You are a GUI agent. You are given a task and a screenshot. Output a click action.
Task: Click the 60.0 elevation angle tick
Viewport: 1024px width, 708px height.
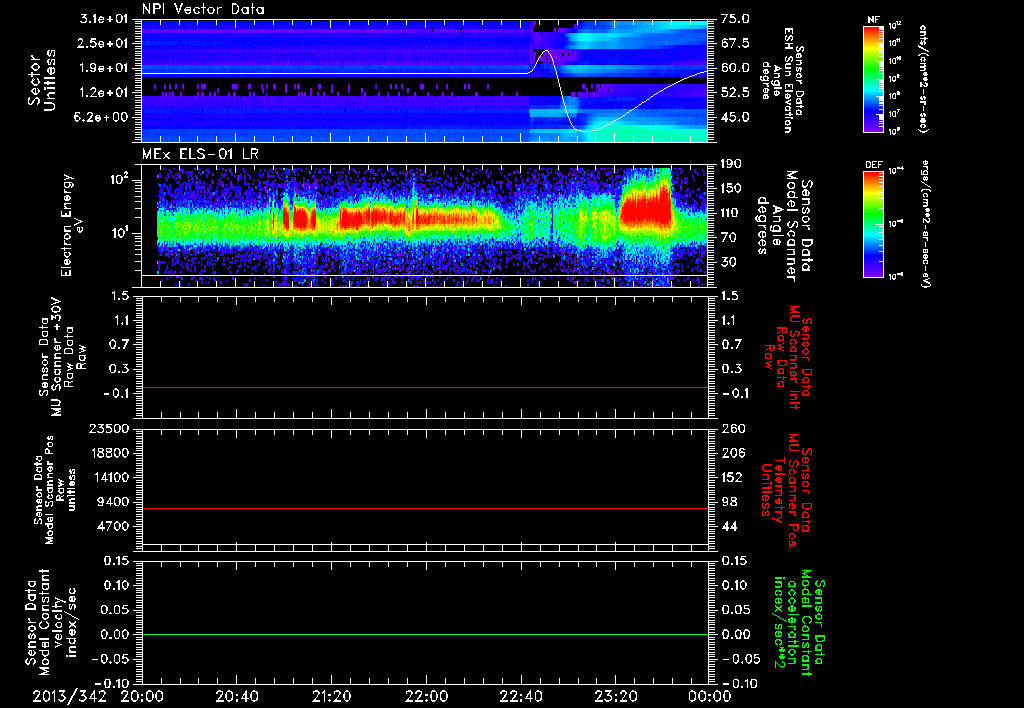[735, 68]
